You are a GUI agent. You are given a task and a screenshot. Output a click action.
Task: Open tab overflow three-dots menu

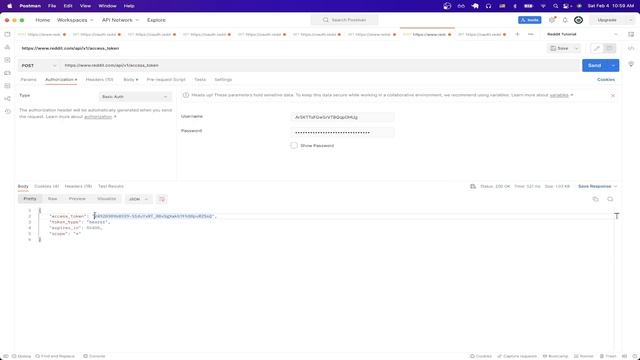pyautogui.click(x=531, y=34)
